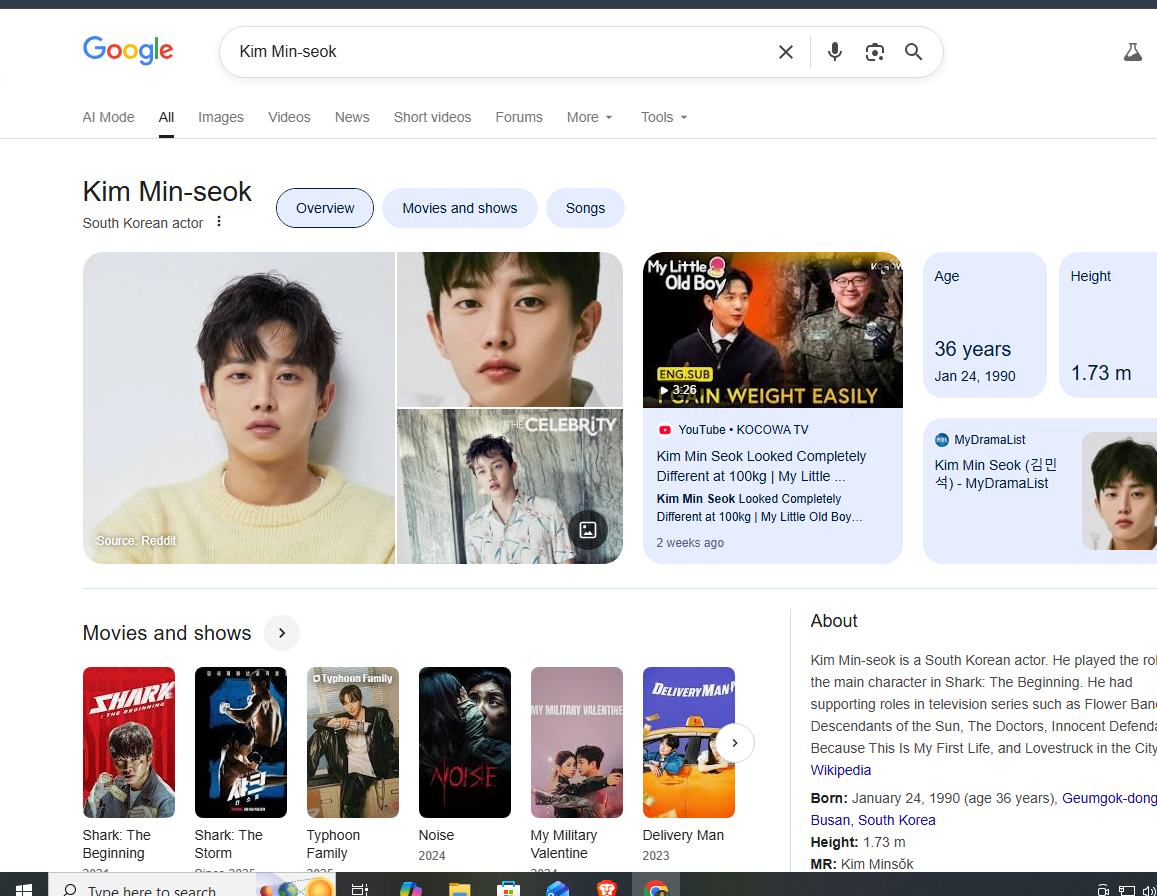
Task: Open the South Korea link
Action: (x=897, y=821)
